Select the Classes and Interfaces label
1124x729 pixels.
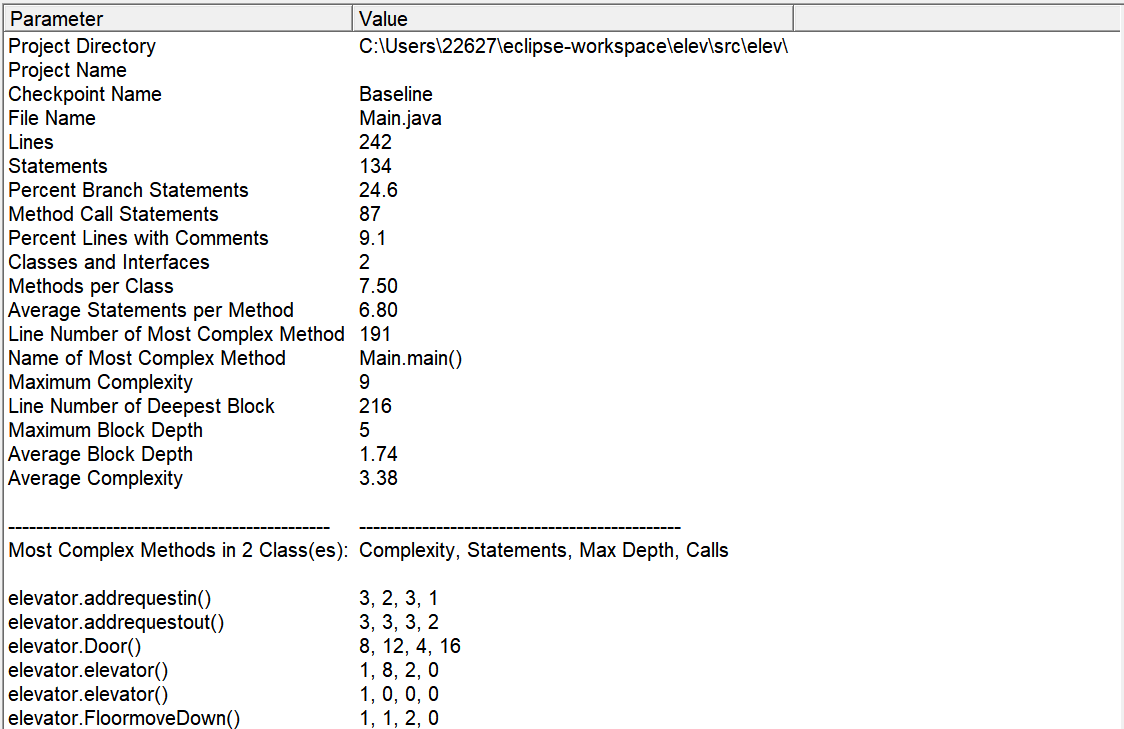click(109, 262)
